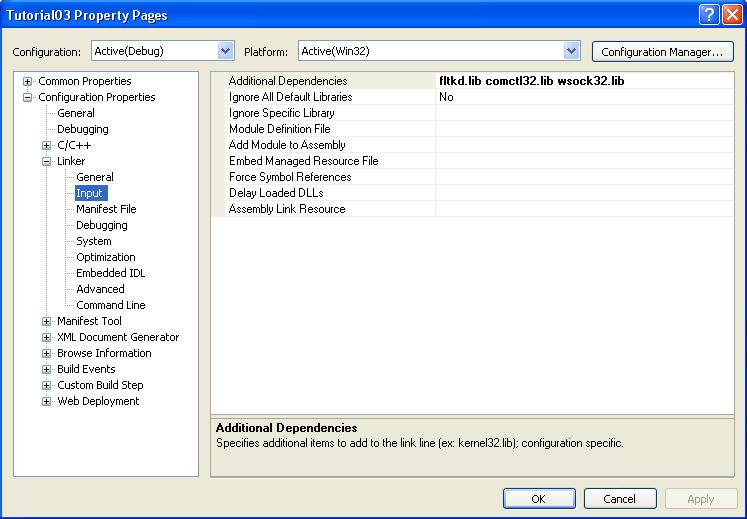Select Debugging under Configuration Properties

tap(83, 129)
